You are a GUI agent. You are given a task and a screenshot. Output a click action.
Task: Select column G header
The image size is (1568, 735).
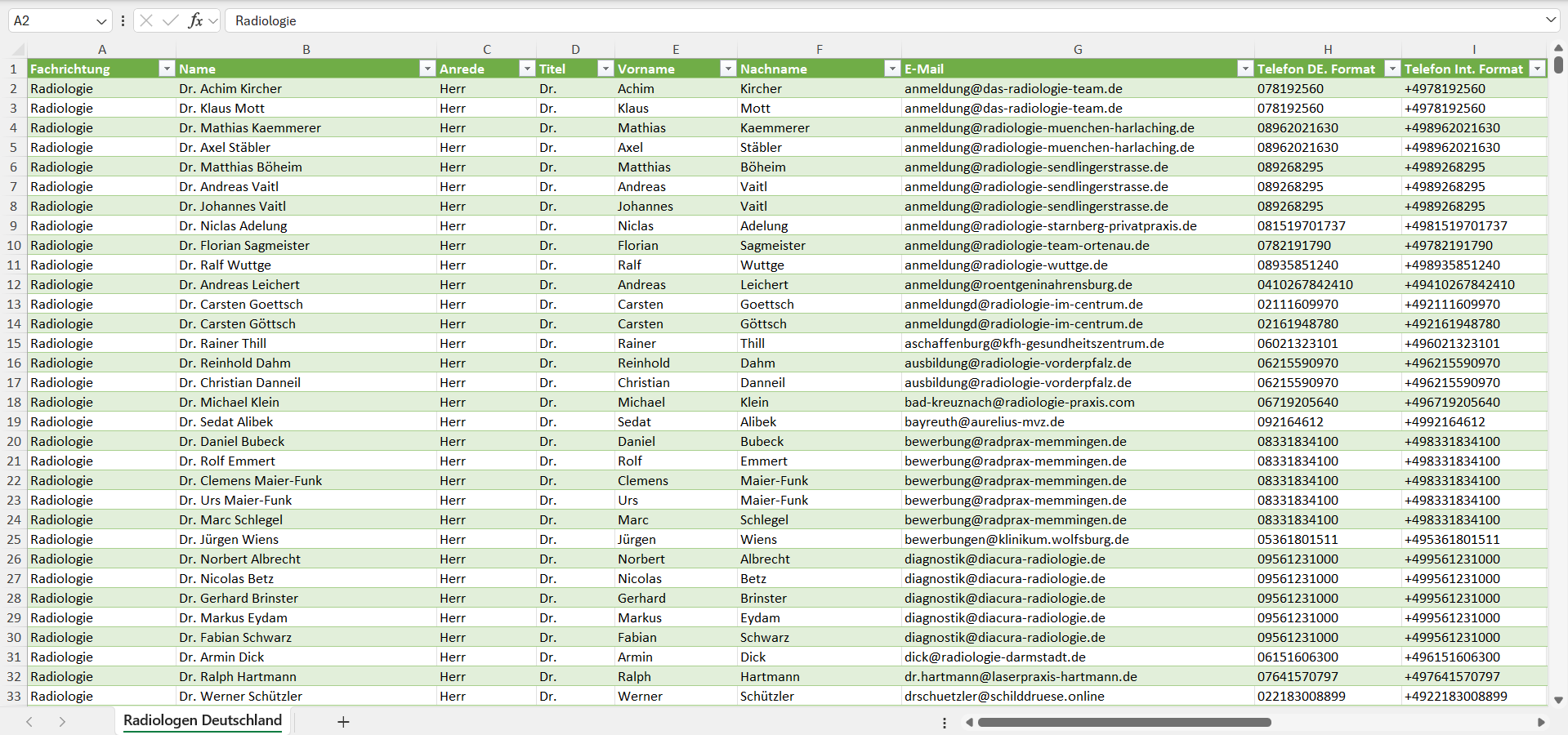1077,49
